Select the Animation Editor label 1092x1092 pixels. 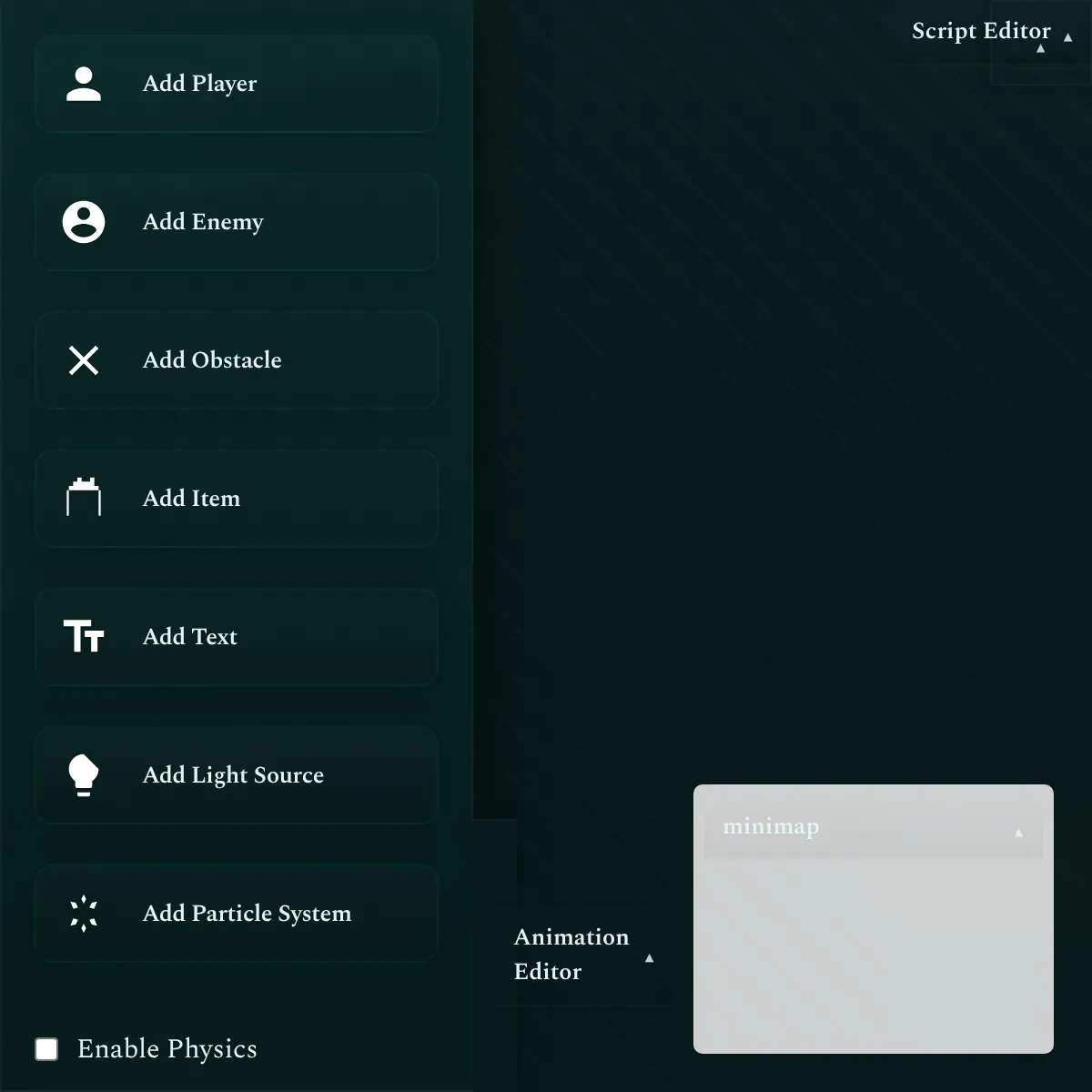pyautogui.click(x=571, y=954)
